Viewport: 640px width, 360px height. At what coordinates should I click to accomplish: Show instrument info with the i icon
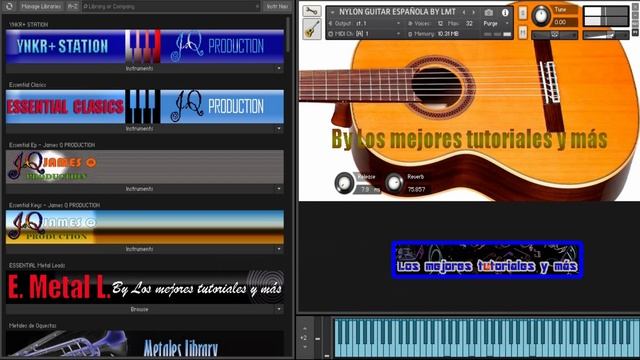tap(505, 13)
